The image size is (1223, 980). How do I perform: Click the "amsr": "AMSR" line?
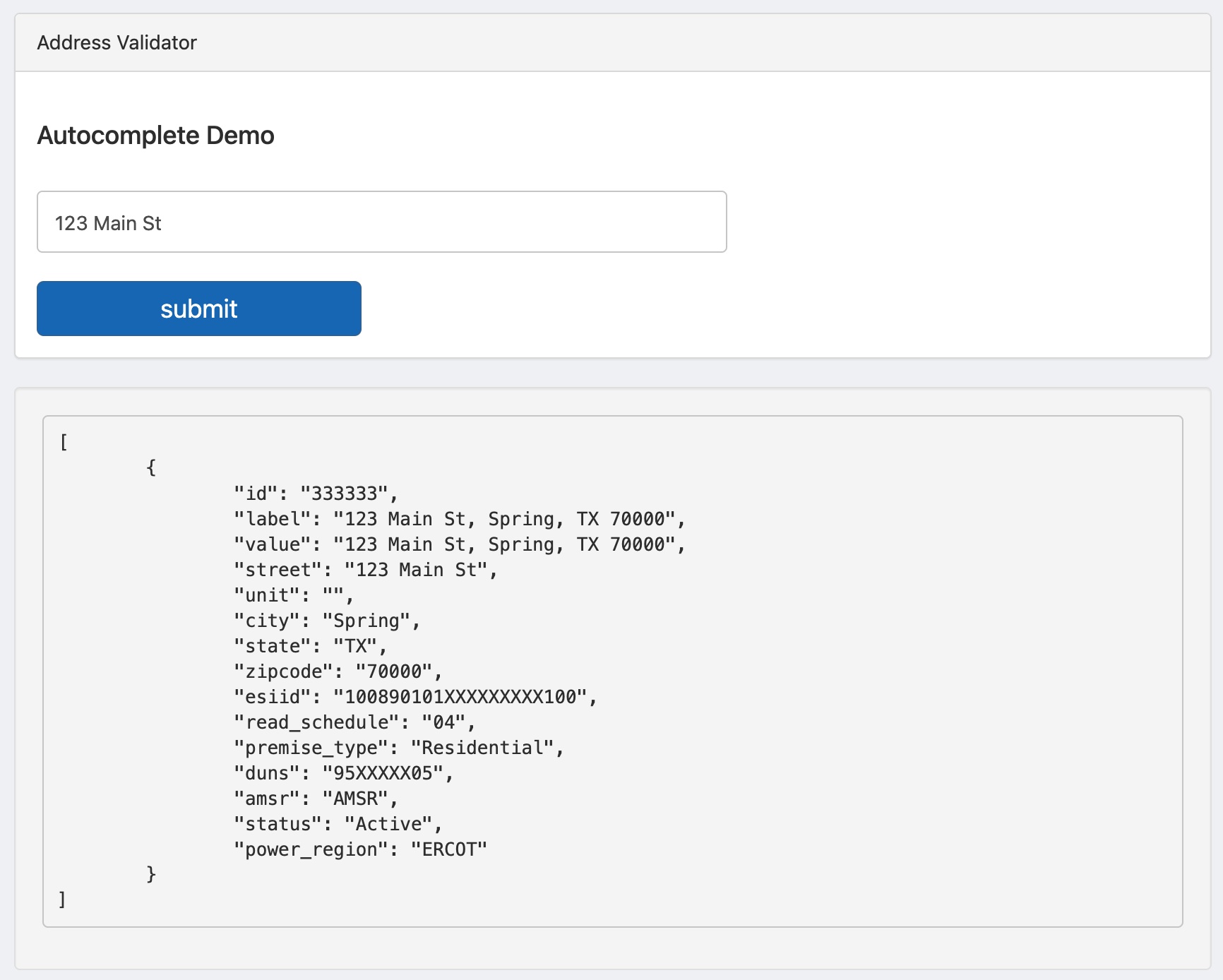316,799
